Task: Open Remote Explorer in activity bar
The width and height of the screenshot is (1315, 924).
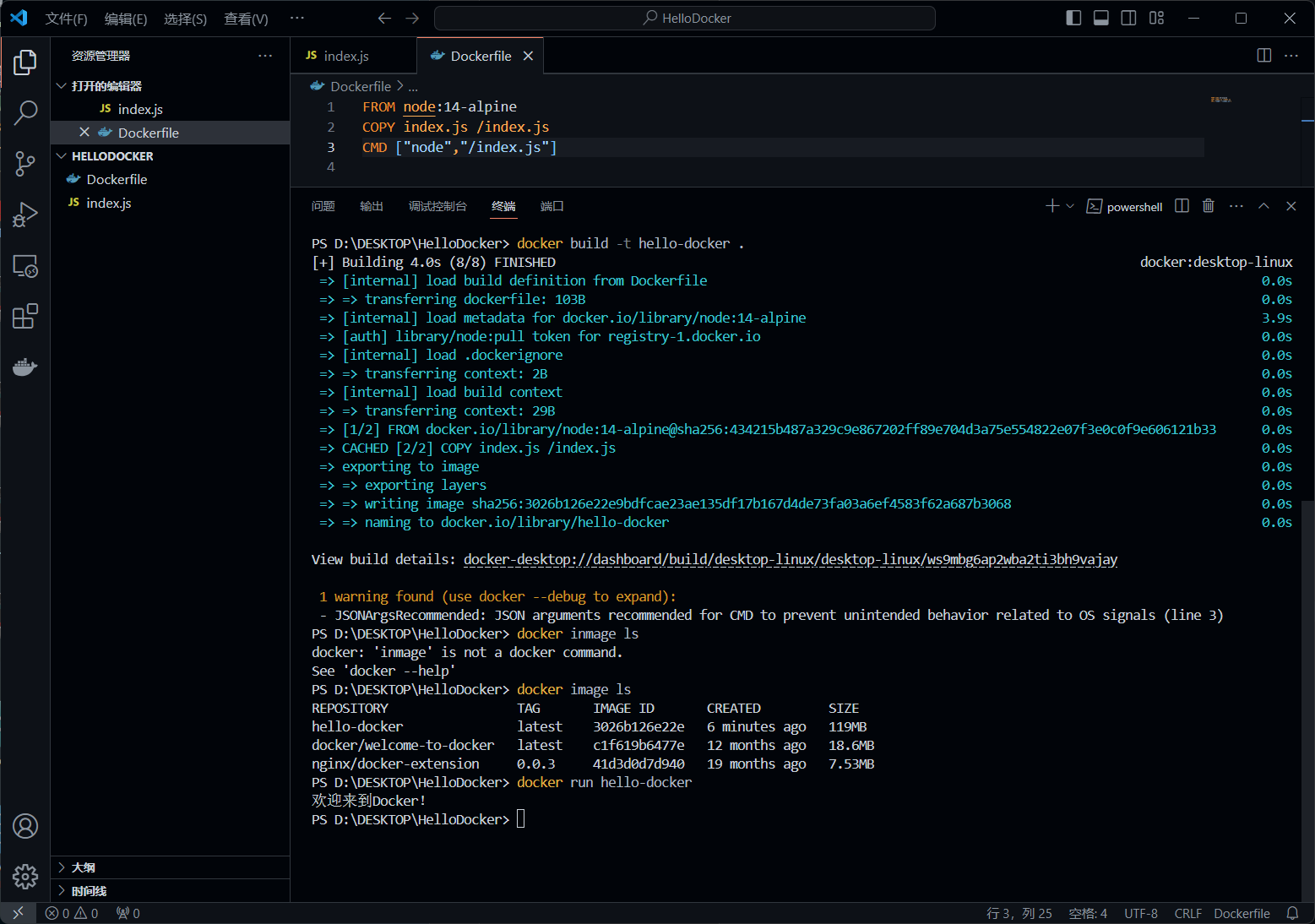Action: pos(25,266)
